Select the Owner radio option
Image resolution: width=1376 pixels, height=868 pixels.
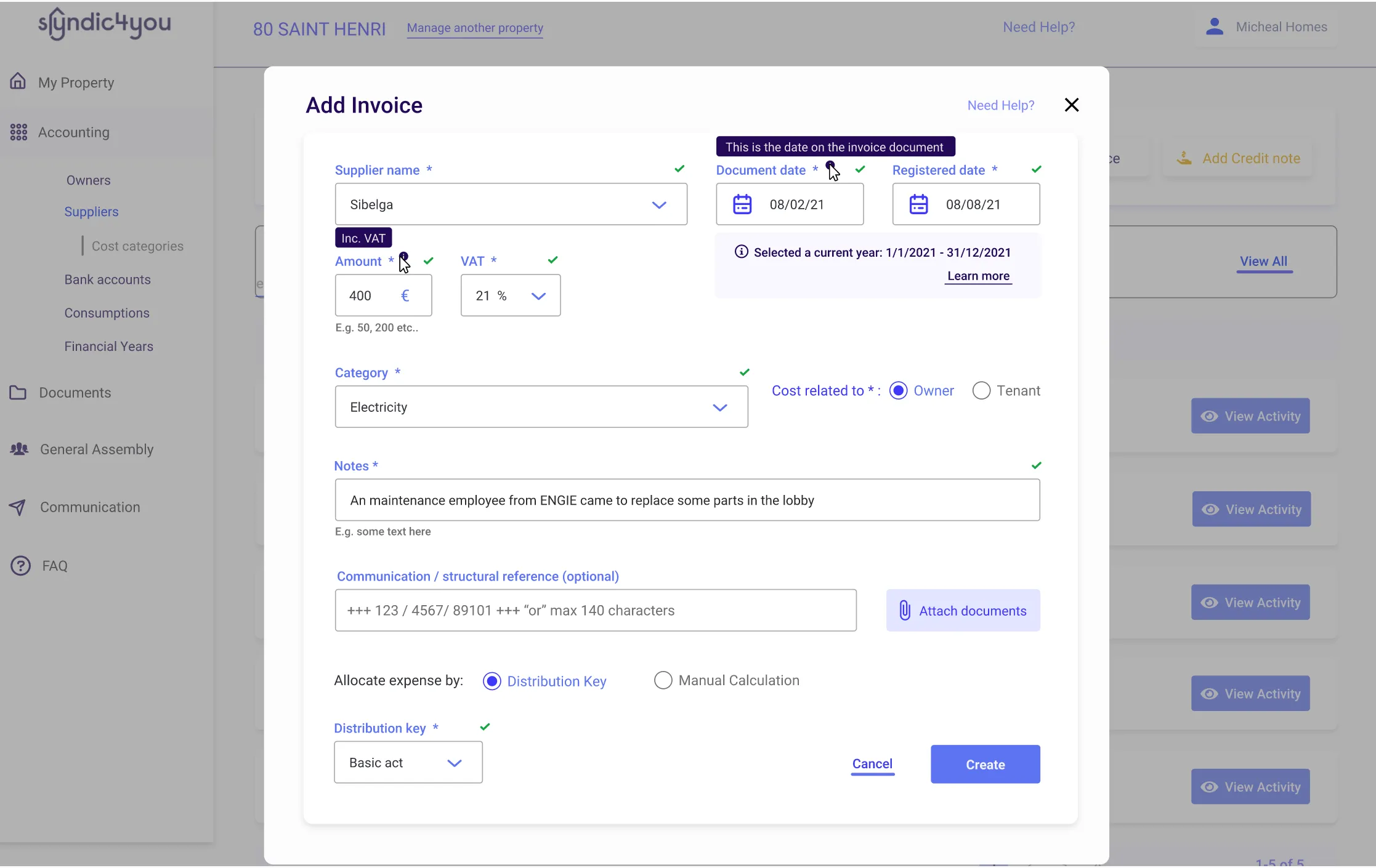point(899,390)
